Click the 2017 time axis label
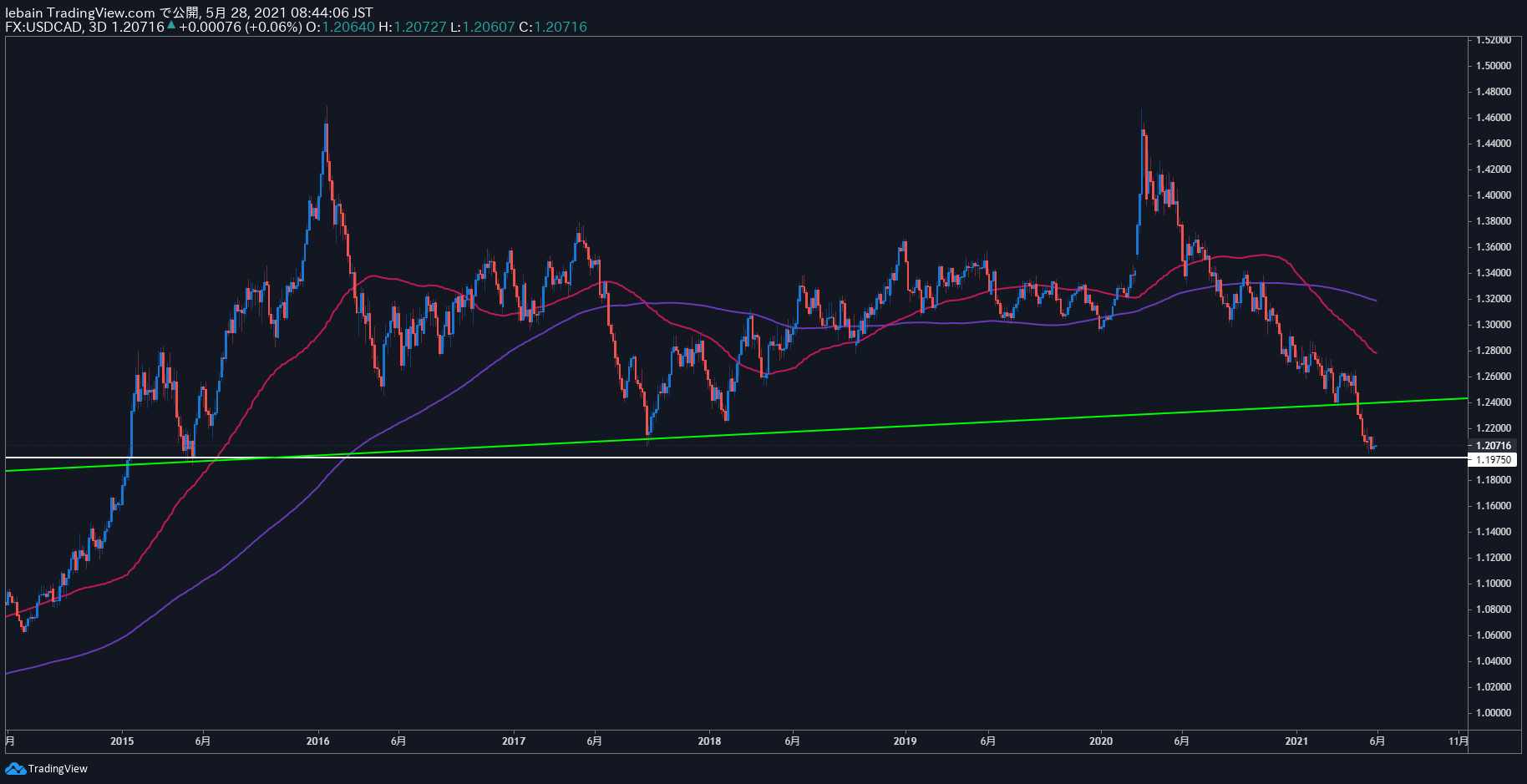 click(x=514, y=741)
